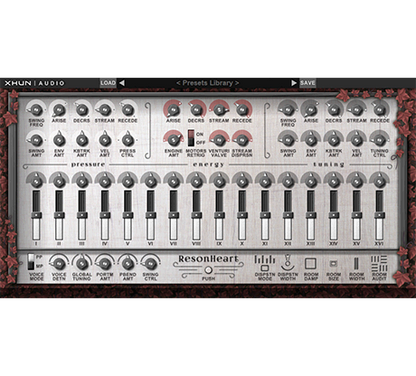Image resolution: width=416 pixels, height=376 pixels.
Task: Click the knob above slider XII
Action: 288,181
